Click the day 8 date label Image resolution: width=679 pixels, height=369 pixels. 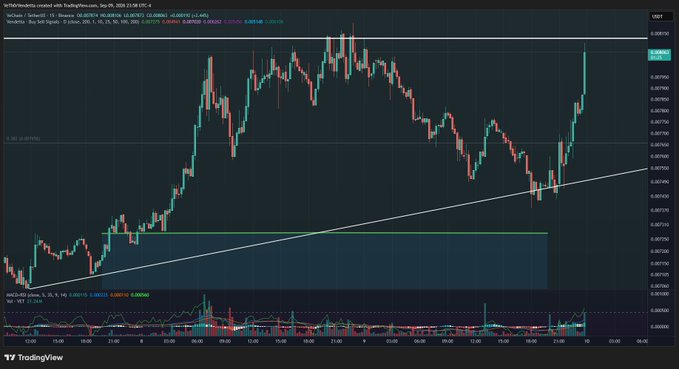(x=141, y=341)
